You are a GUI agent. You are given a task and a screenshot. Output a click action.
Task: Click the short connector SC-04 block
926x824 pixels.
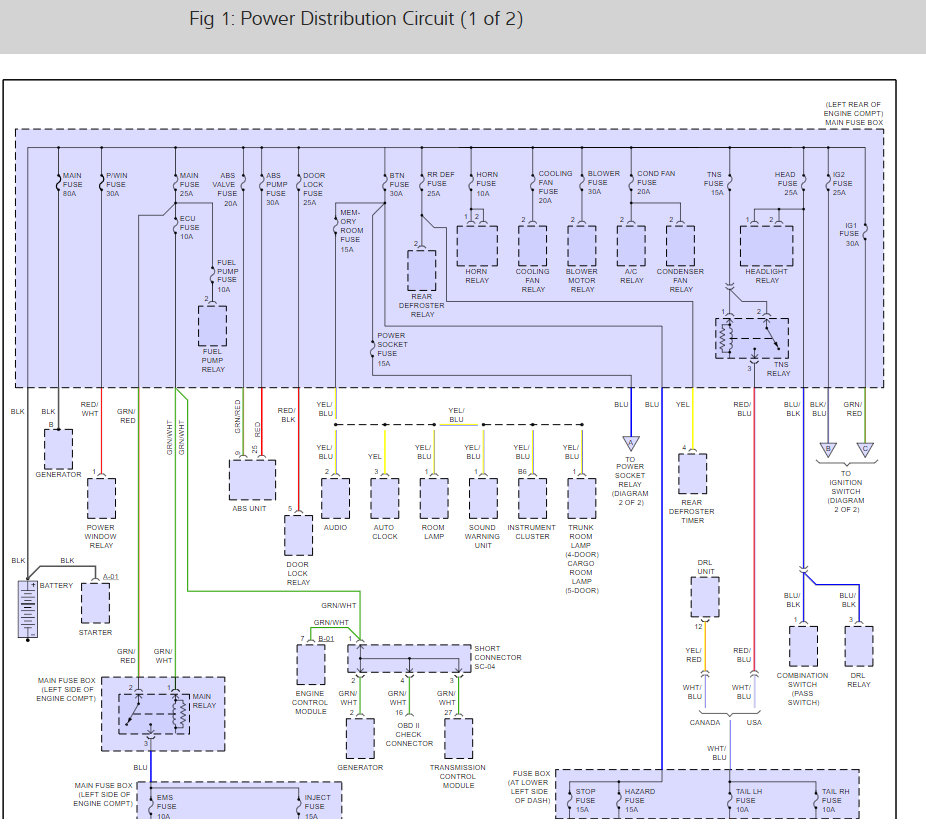[409, 658]
